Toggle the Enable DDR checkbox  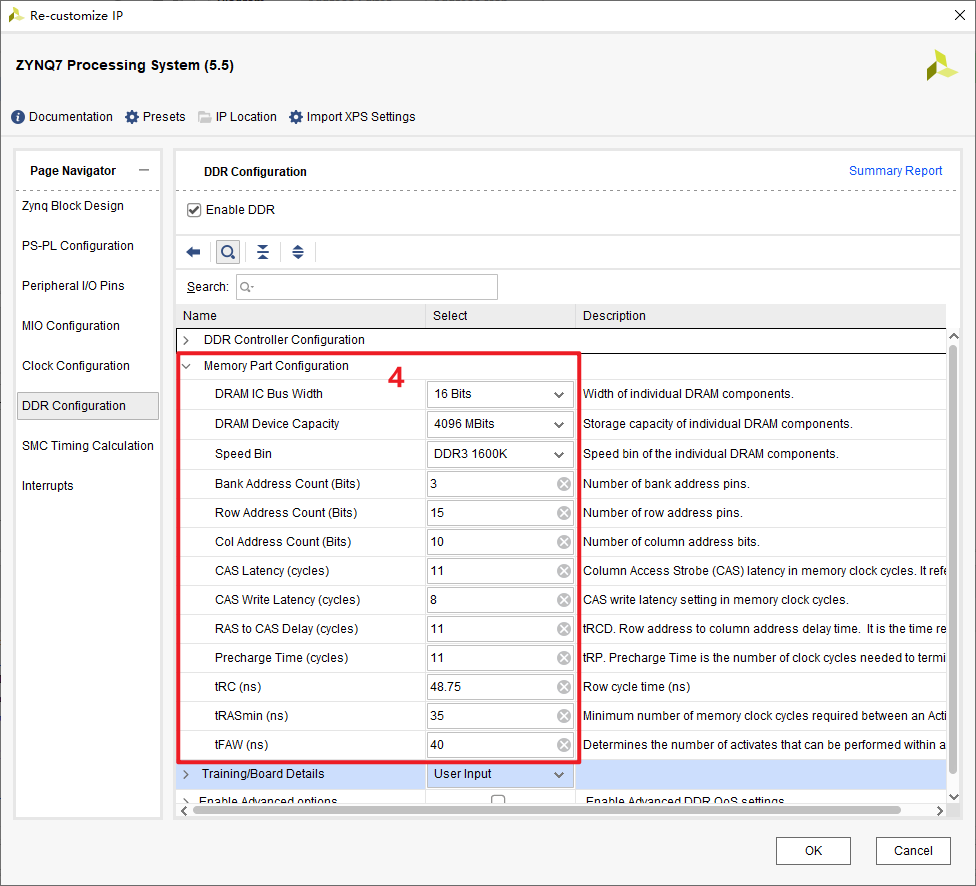click(x=194, y=210)
